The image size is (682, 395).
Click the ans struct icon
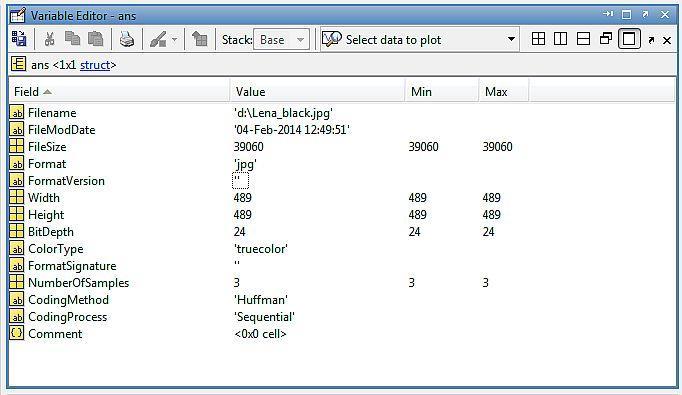[x=18, y=64]
